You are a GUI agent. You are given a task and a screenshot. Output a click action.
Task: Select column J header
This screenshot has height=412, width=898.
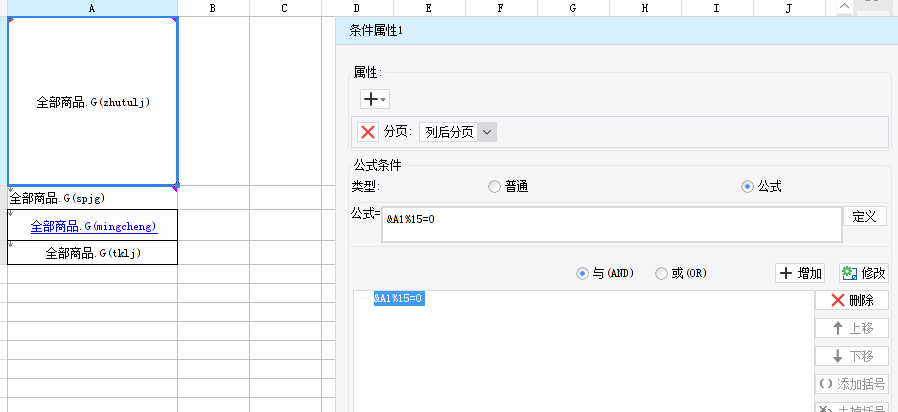click(789, 8)
